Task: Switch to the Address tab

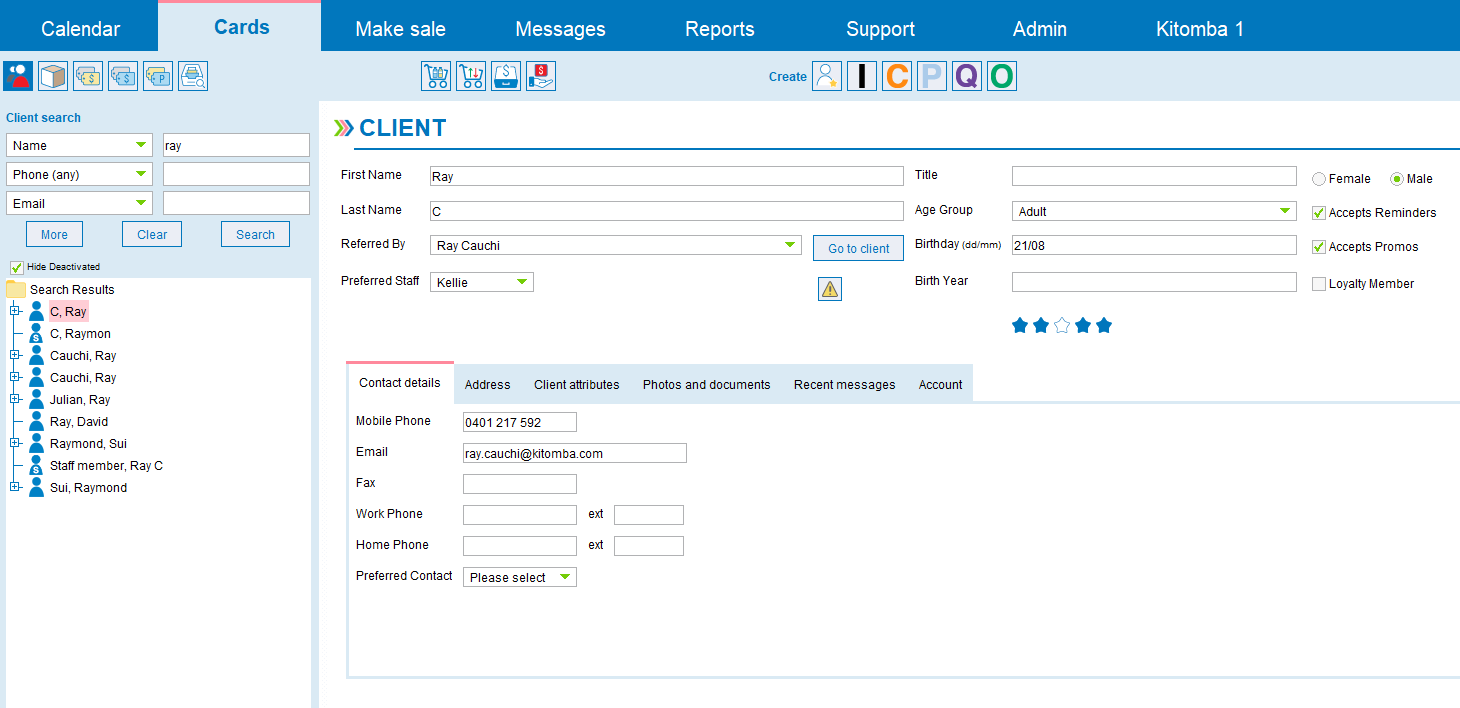Action: [x=488, y=384]
